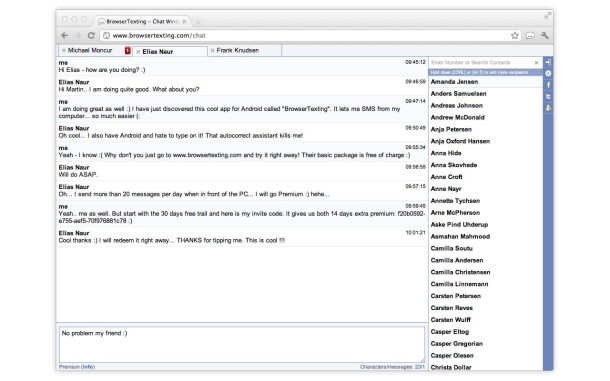Click the yellow invite-friend icon in the sidebar
The image size is (610, 381).
point(548,108)
